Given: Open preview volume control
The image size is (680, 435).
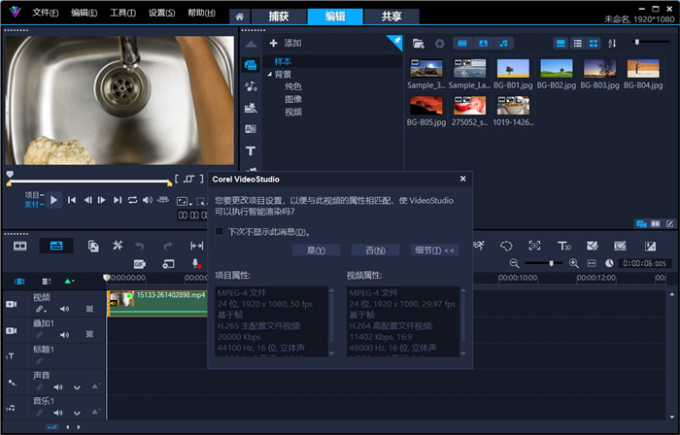Looking at the screenshot, I should pyautogui.click(x=147, y=200).
